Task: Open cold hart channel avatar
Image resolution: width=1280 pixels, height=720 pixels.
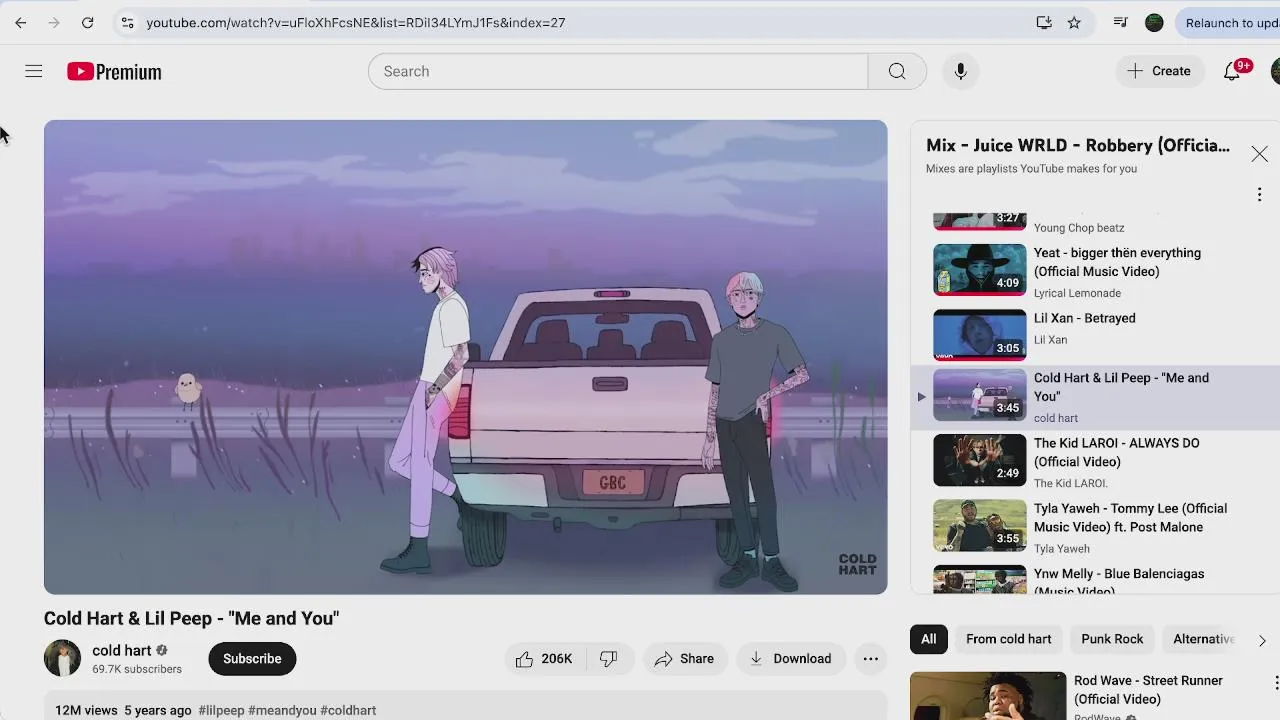Action: [x=62, y=658]
